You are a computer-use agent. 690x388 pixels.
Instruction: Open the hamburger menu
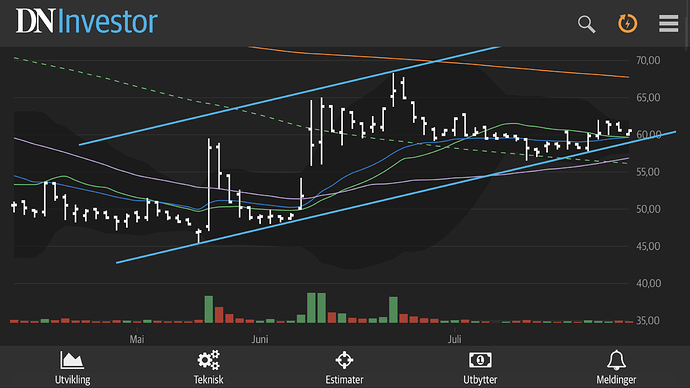tap(668, 24)
